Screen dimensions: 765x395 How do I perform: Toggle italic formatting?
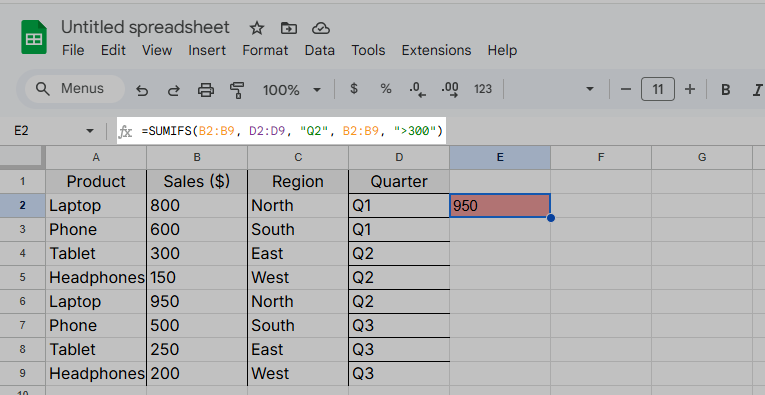point(758,90)
